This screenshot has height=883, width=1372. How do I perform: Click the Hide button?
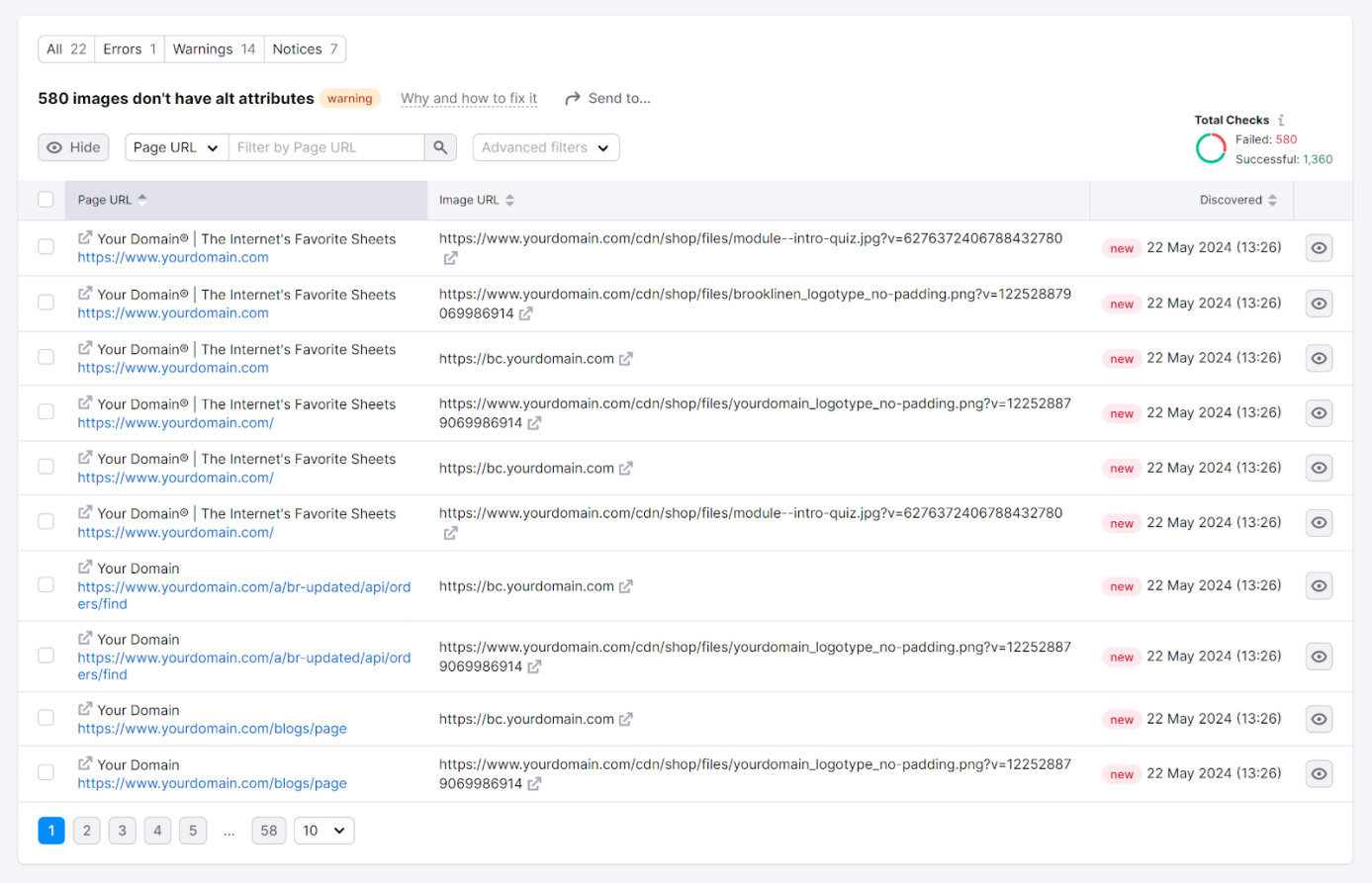pyautogui.click(x=73, y=147)
